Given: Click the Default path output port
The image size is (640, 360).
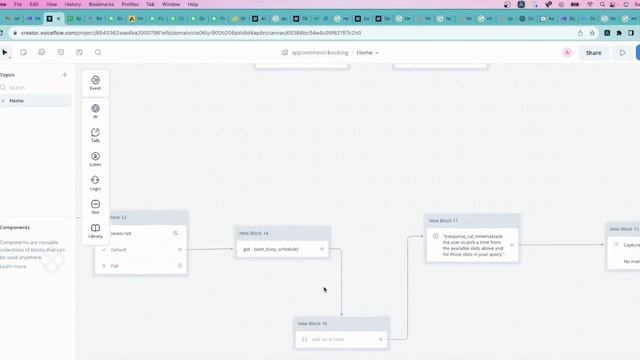Looking at the screenshot, I should coord(180,249).
